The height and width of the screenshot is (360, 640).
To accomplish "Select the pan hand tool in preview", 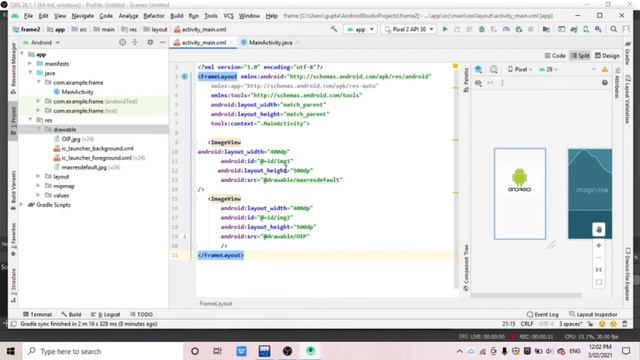I will pyautogui.click(x=599, y=229).
